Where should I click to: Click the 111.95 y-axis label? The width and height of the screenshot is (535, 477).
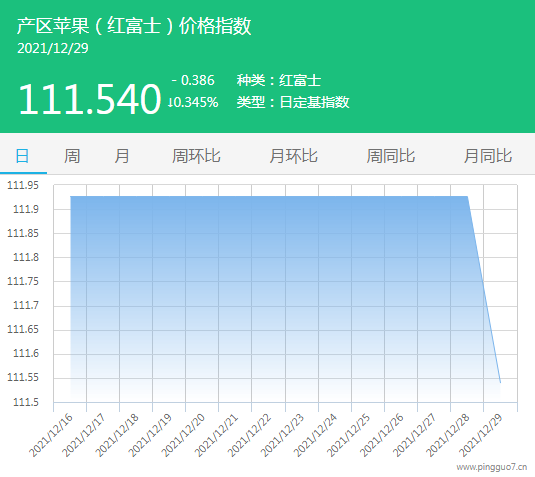coord(23,185)
